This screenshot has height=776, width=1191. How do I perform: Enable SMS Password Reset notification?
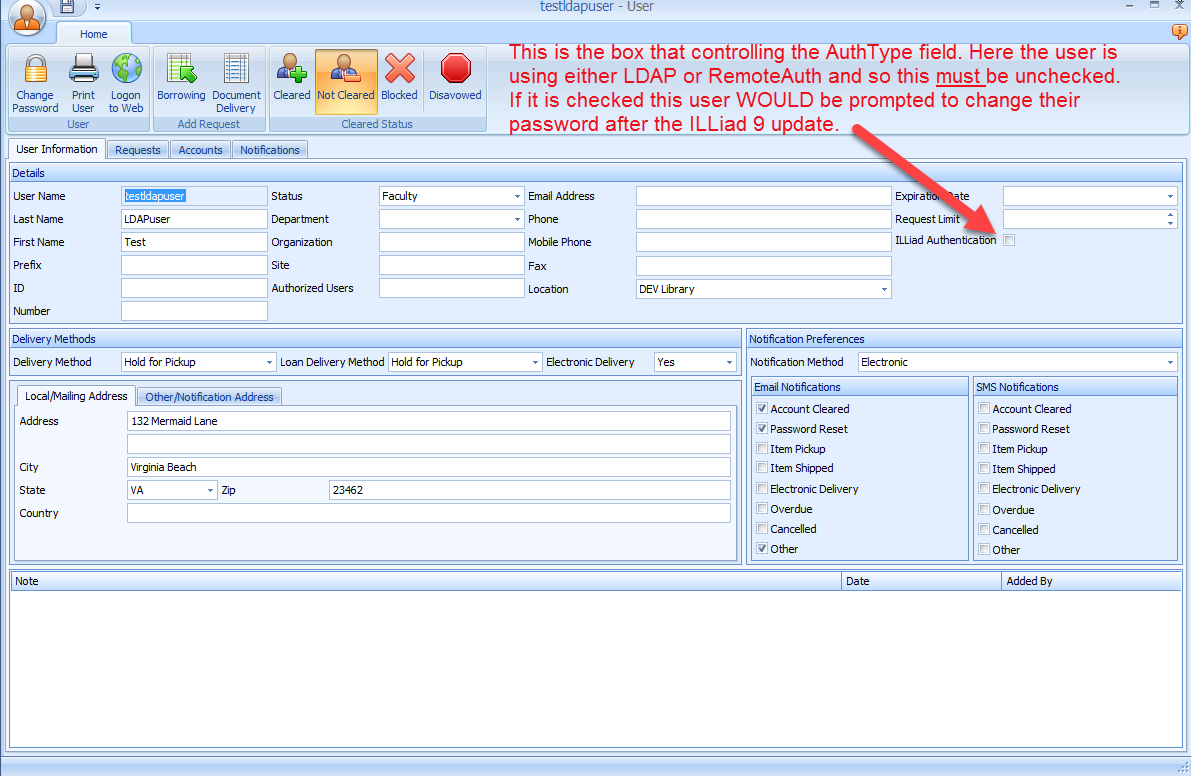[x=984, y=429]
